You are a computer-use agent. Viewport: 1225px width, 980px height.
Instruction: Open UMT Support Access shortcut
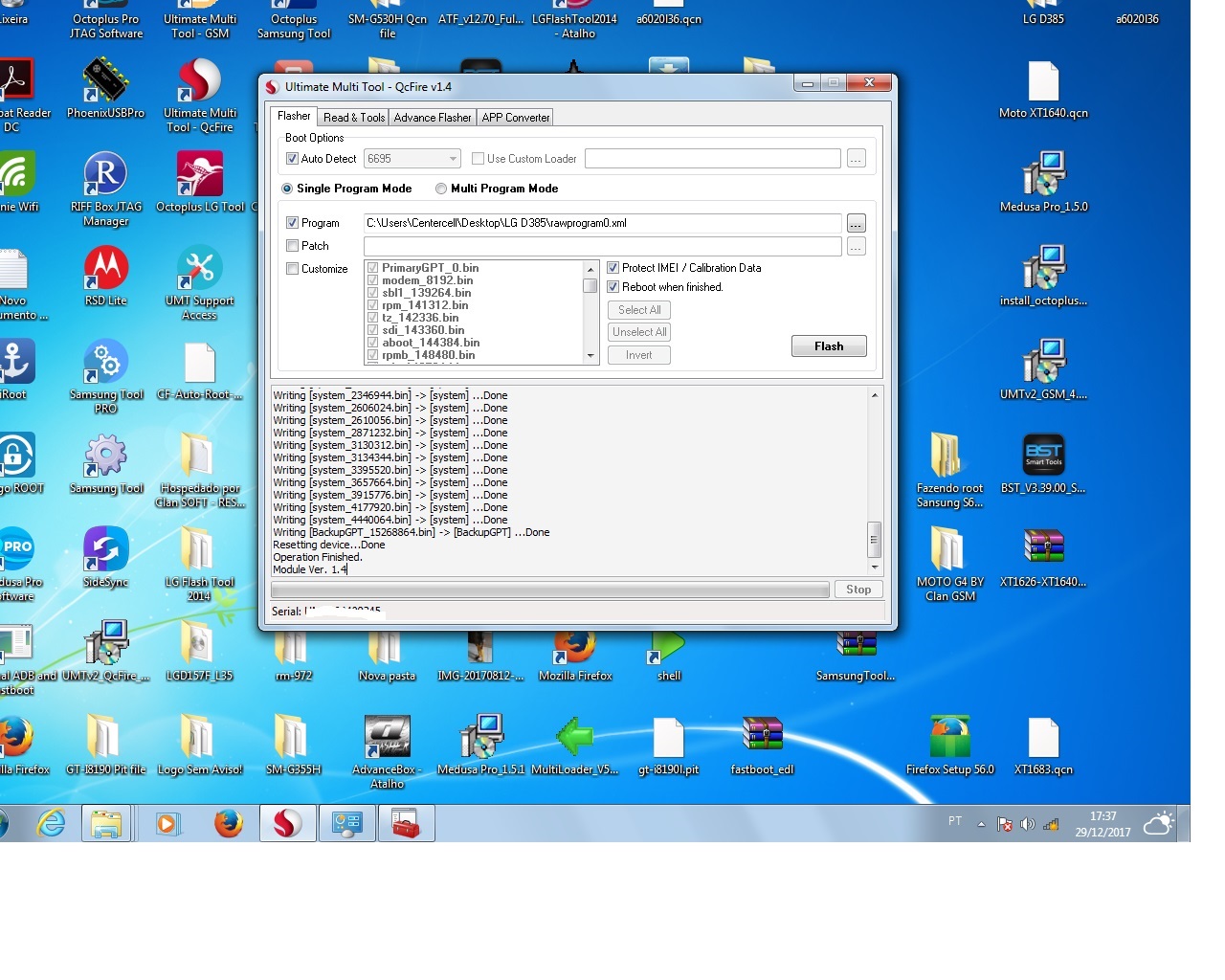click(200, 282)
